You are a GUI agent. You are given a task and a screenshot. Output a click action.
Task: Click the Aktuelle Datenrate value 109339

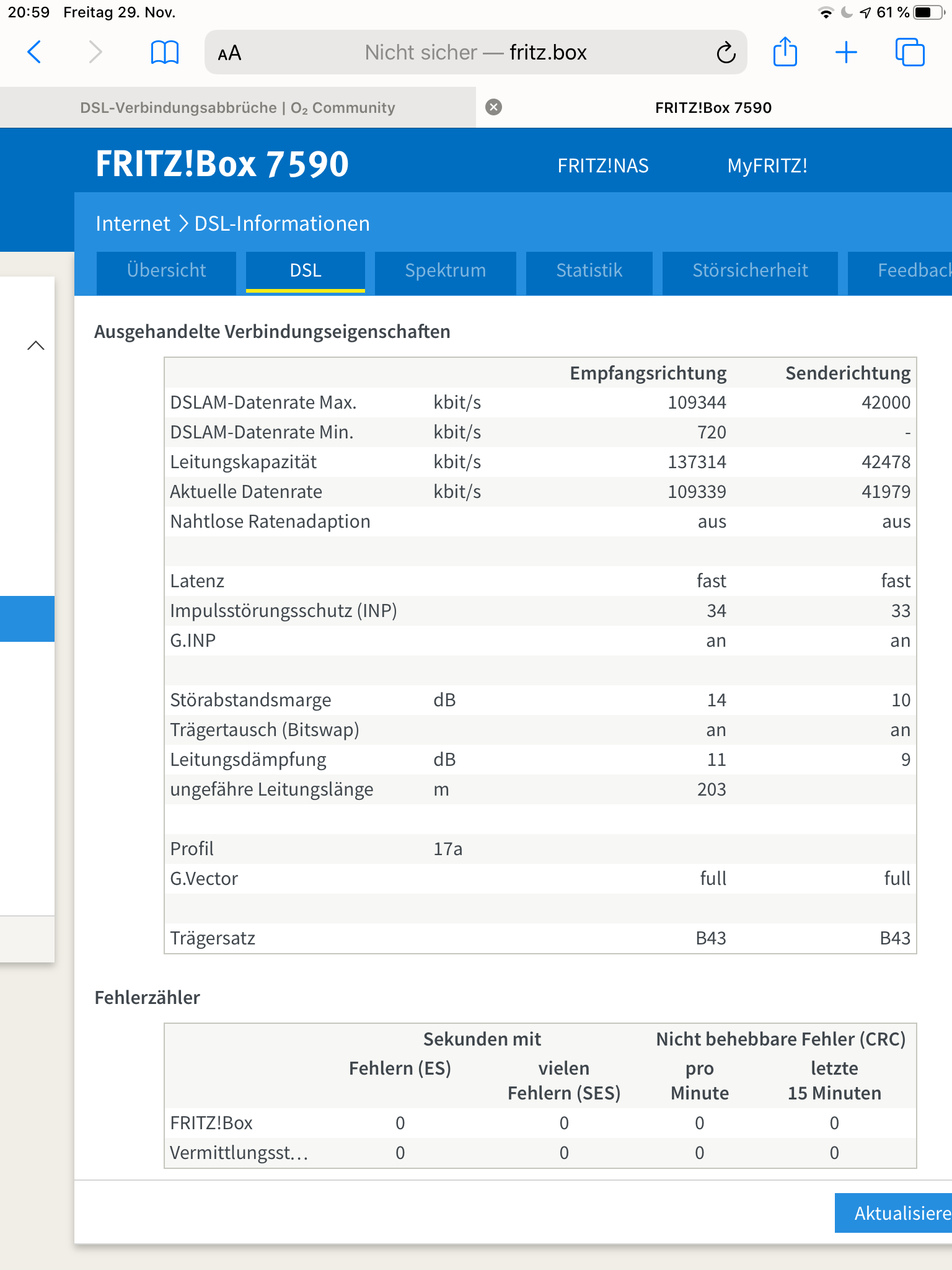pos(697,492)
